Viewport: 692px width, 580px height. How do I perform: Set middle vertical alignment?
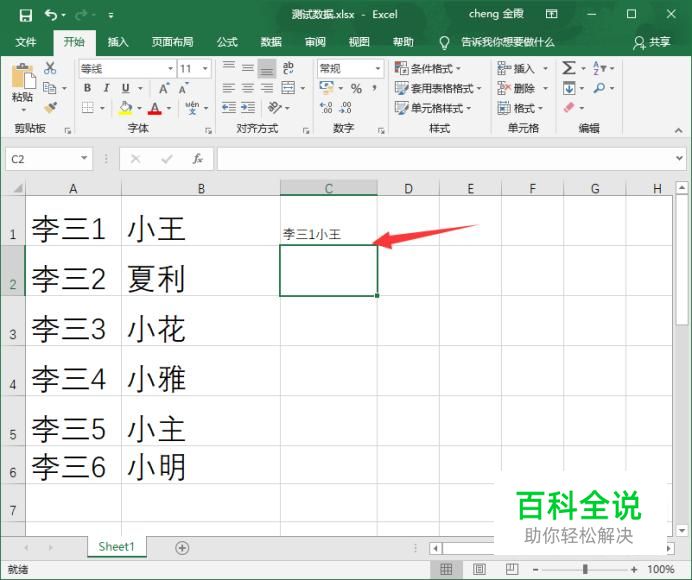click(248, 68)
